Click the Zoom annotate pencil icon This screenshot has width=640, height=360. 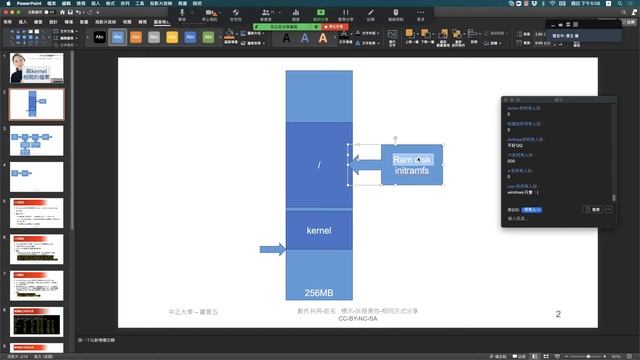coord(371,13)
